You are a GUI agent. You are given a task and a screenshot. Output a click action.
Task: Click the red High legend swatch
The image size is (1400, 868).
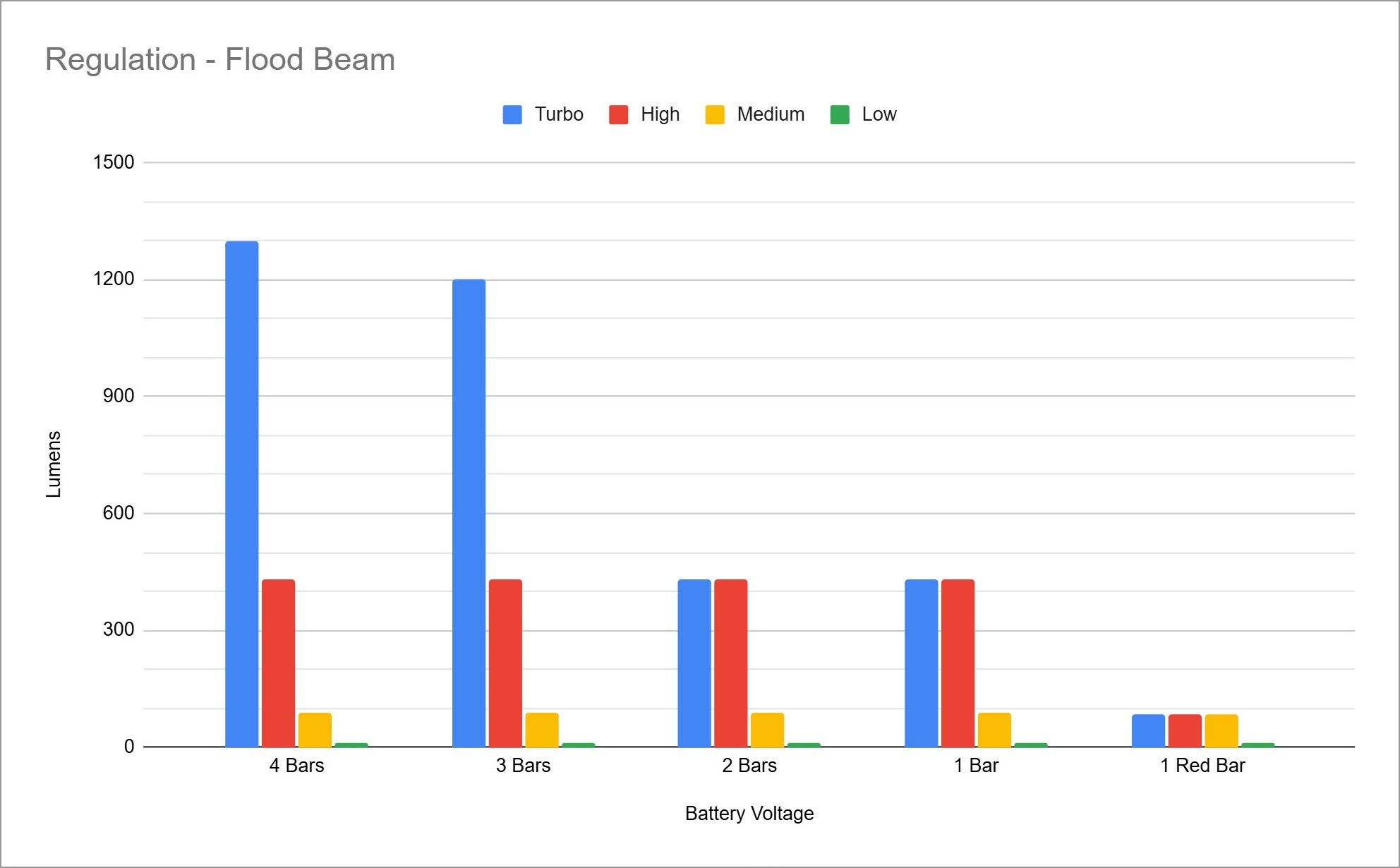[618, 115]
